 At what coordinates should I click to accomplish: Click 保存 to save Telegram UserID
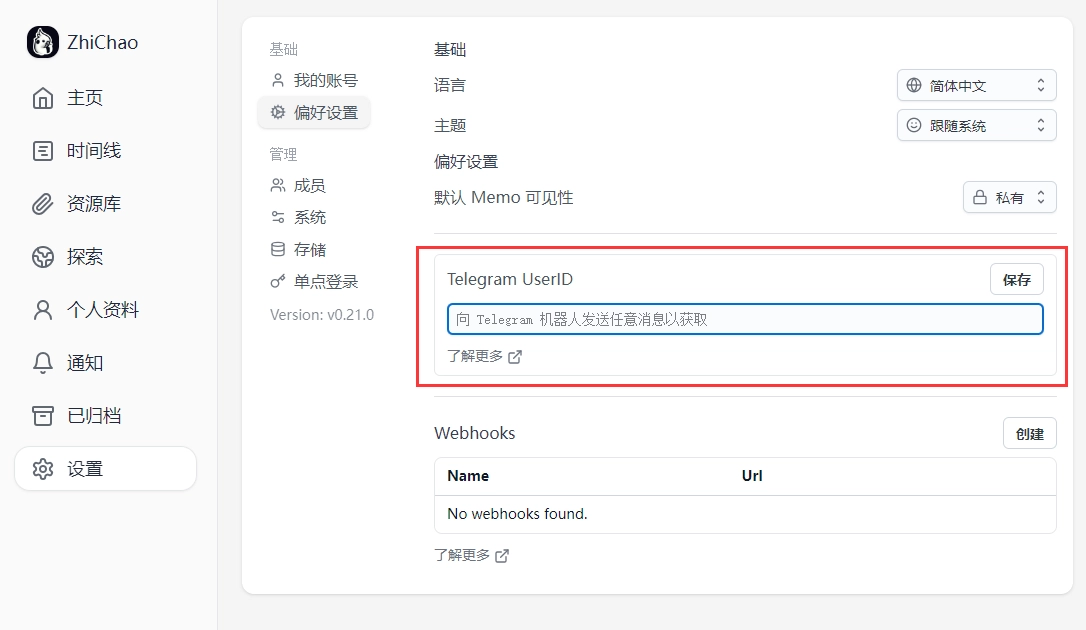click(1016, 279)
